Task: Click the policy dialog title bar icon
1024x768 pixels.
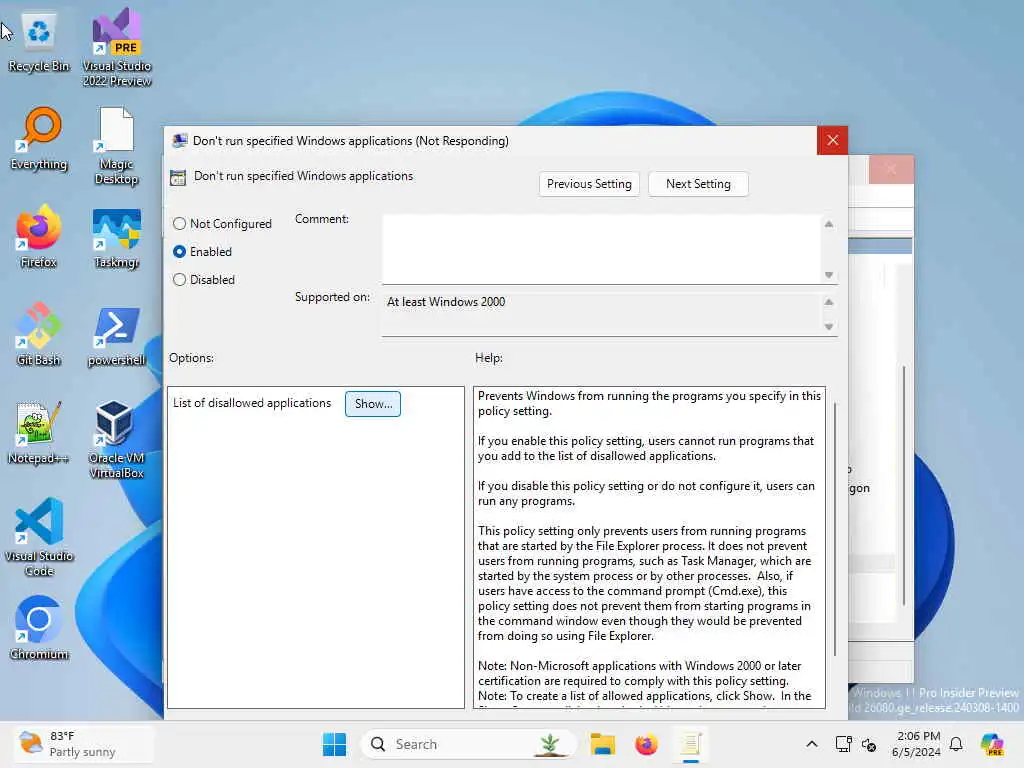Action: pos(179,140)
